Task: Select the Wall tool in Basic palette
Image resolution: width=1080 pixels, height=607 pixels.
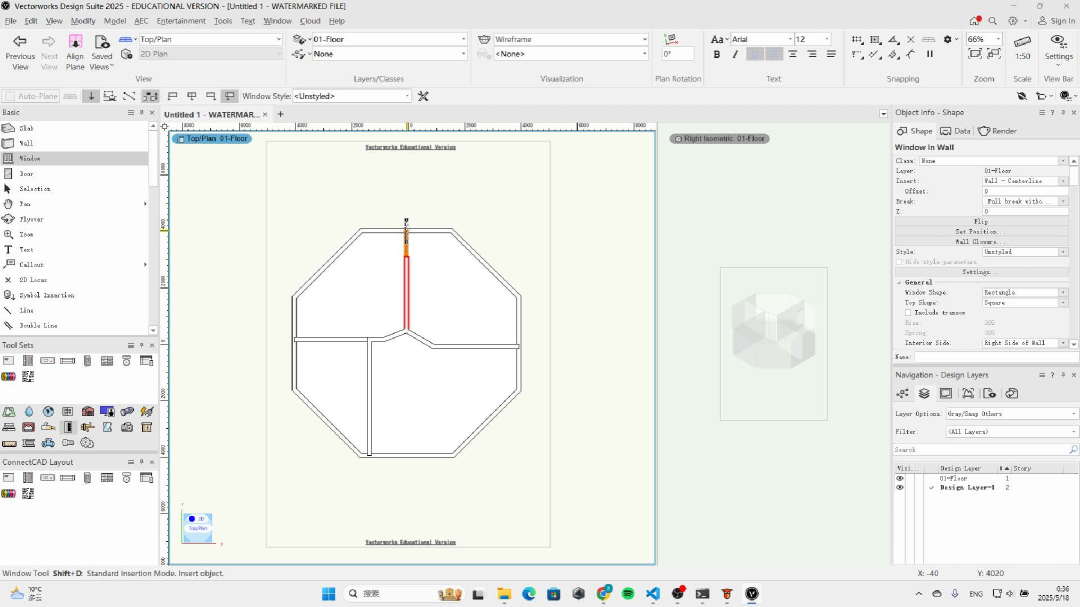Action: 26,143
